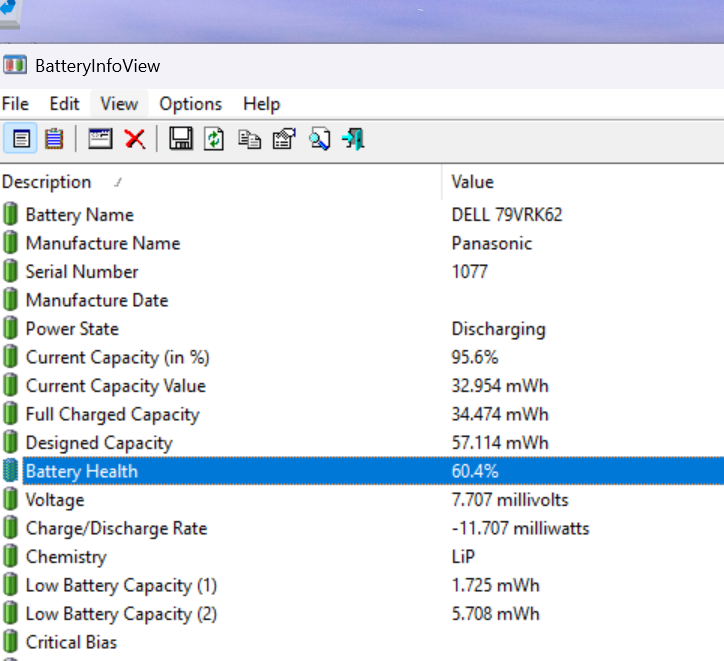Select the Power State row

click(362, 329)
